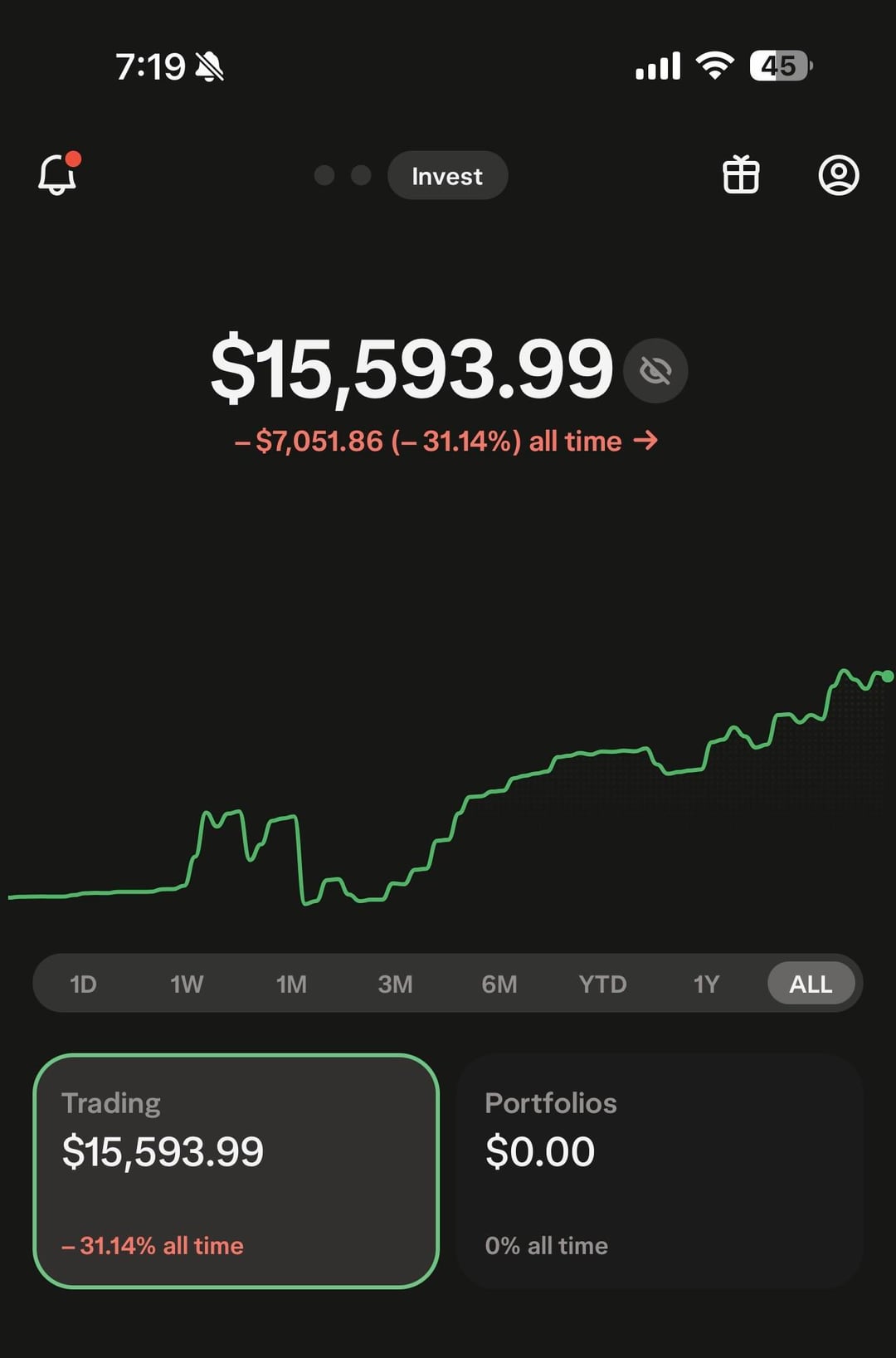896x1358 pixels.
Task: Open the Trading account card
Action: [x=236, y=1170]
